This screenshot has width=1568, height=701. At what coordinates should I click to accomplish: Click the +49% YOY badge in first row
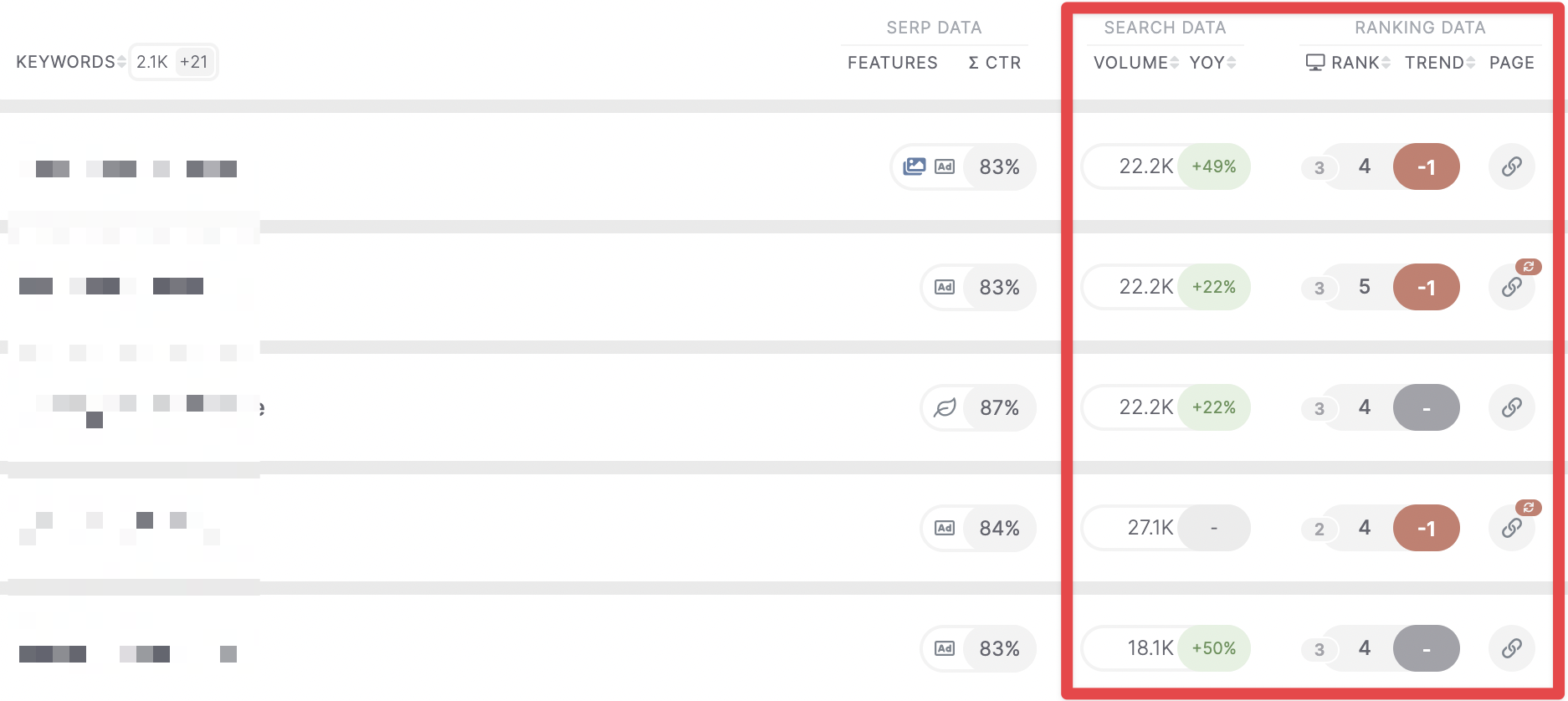(x=1214, y=166)
